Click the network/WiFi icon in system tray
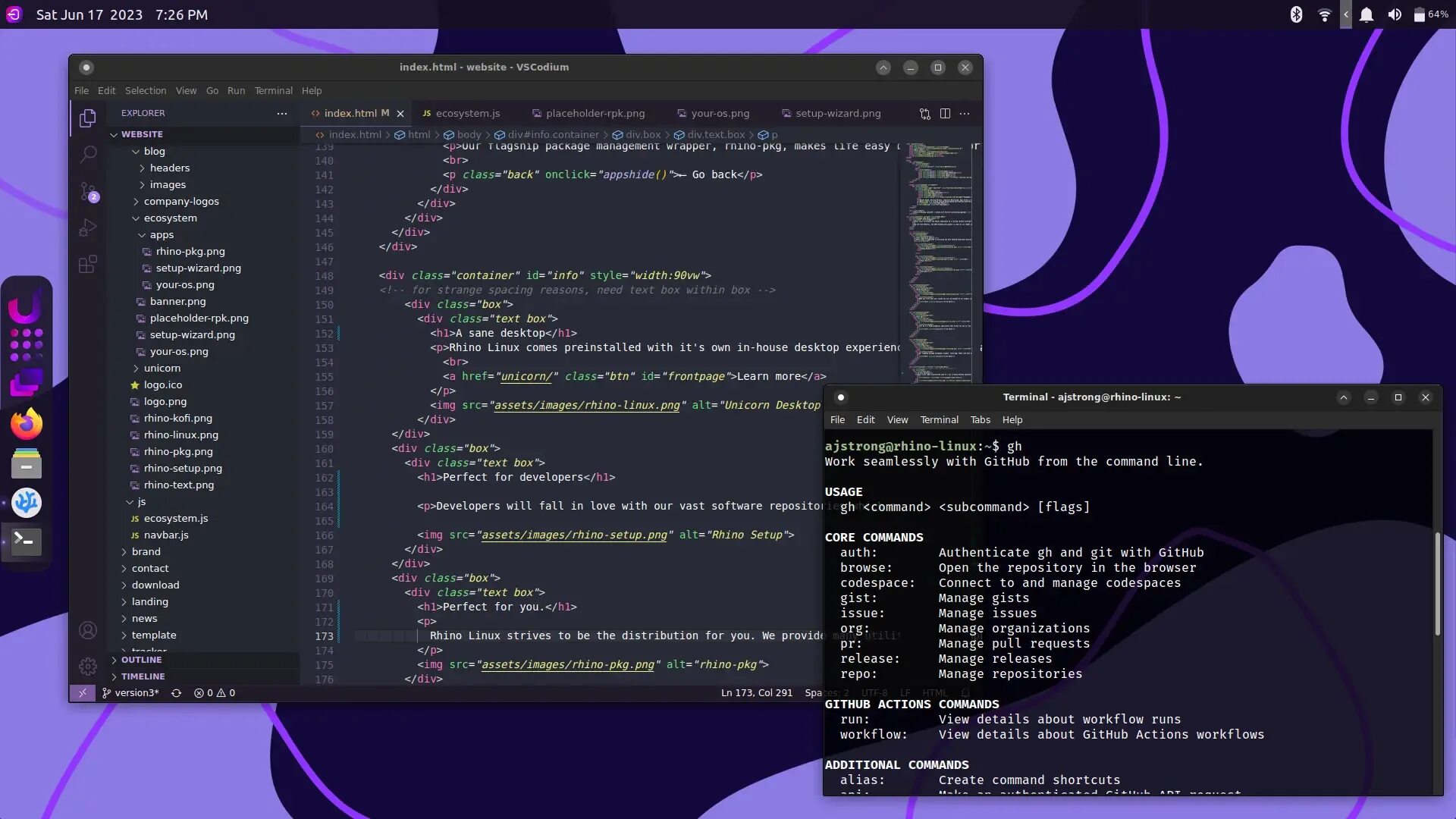 click(1324, 14)
